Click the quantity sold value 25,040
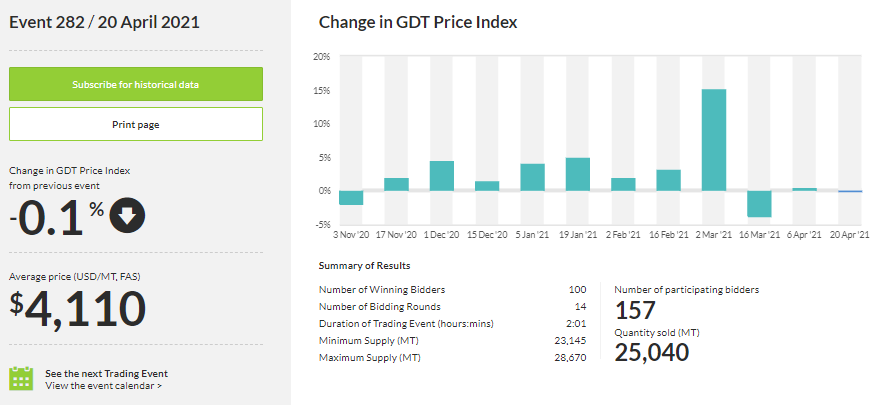875x405 pixels. (x=652, y=353)
